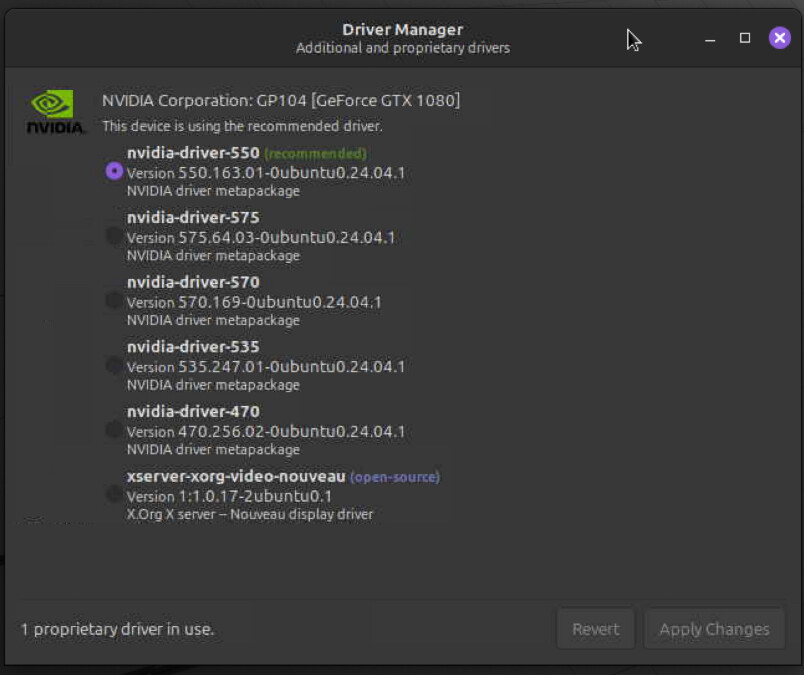Pick the nvidia-driver-535 radio option

coord(114,365)
